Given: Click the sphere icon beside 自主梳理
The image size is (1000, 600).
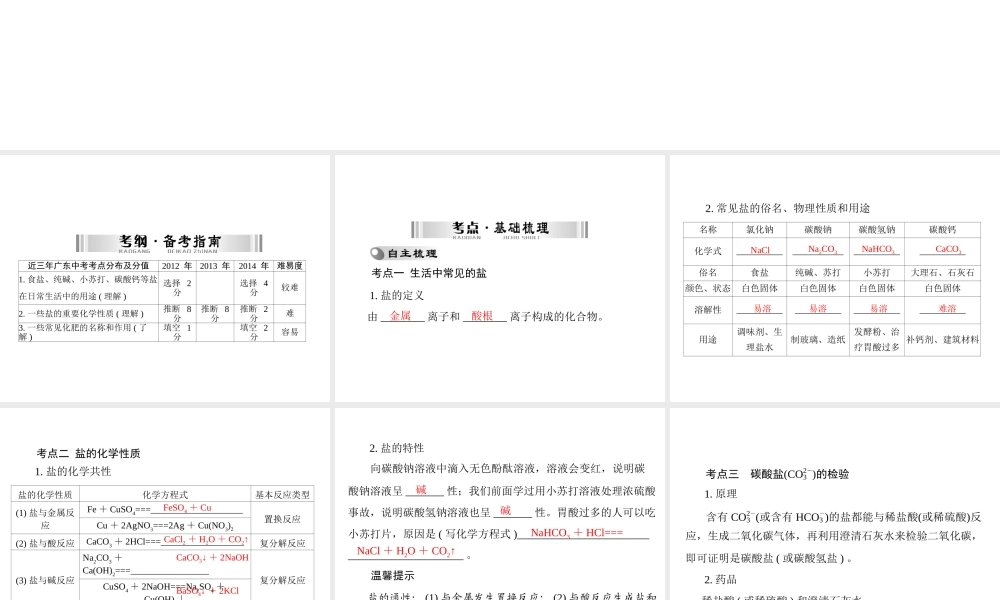Looking at the screenshot, I should coord(377,254).
